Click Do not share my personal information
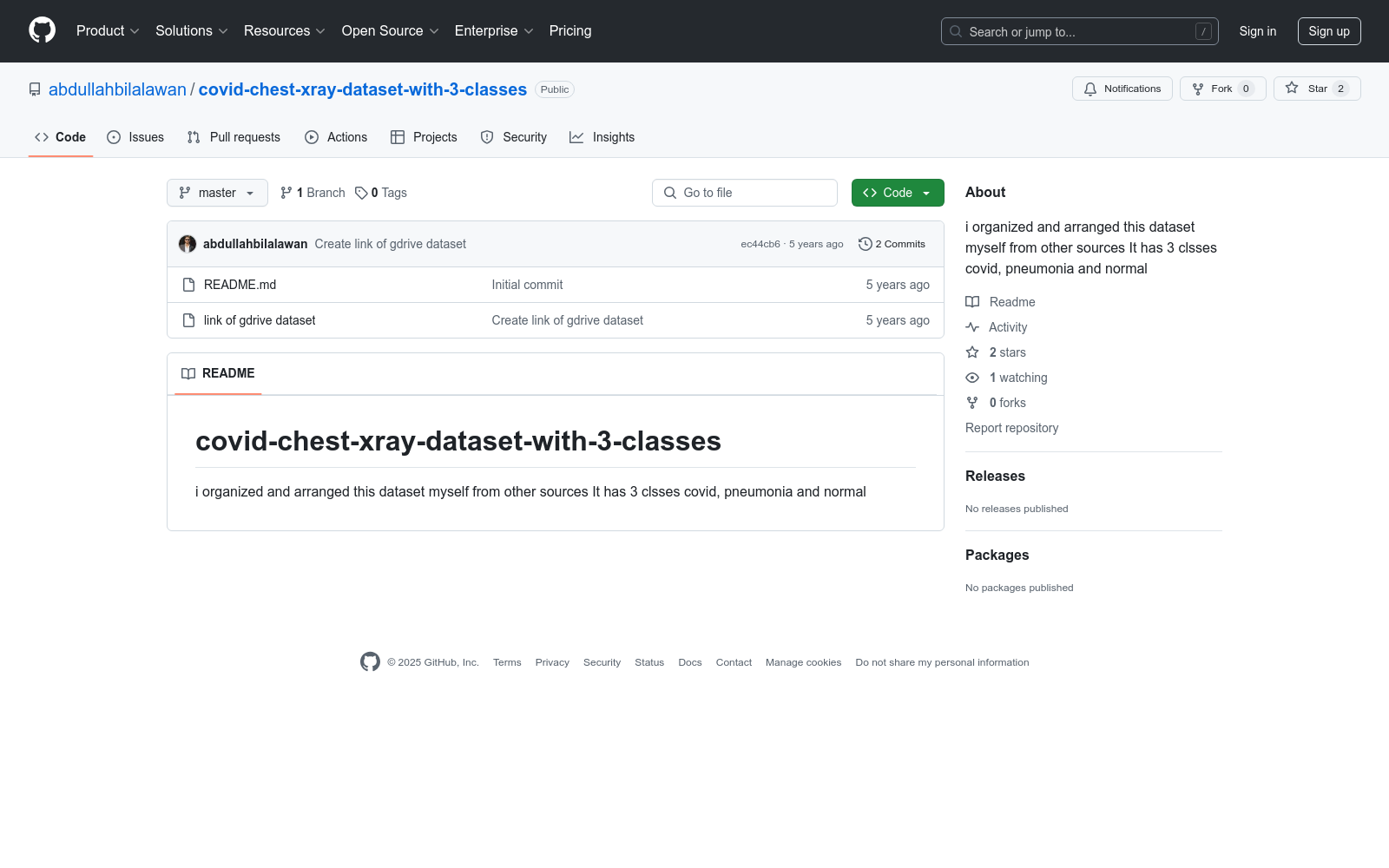The width and height of the screenshot is (1389, 868). (942, 662)
